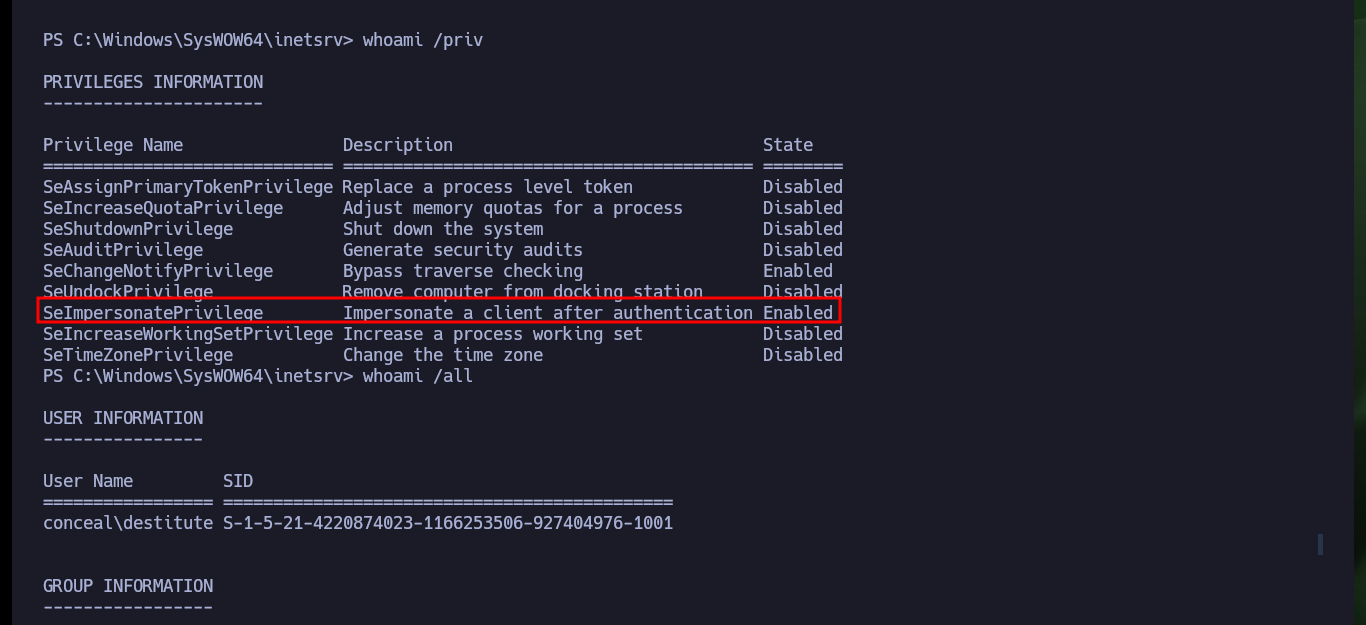Viewport: 1366px width, 625px height.
Task: Click the highlighted Enabled state for SeImpersonatePrivilege
Action: coord(798,313)
